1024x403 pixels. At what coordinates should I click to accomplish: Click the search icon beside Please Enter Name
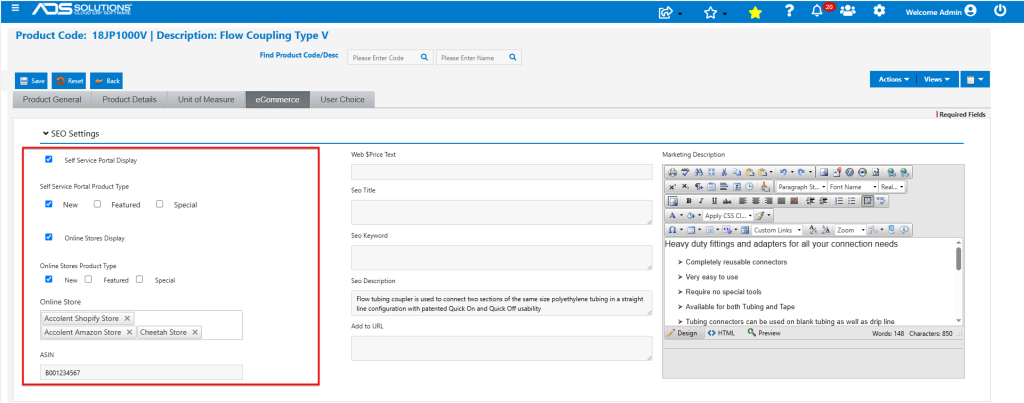click(513, 57)
